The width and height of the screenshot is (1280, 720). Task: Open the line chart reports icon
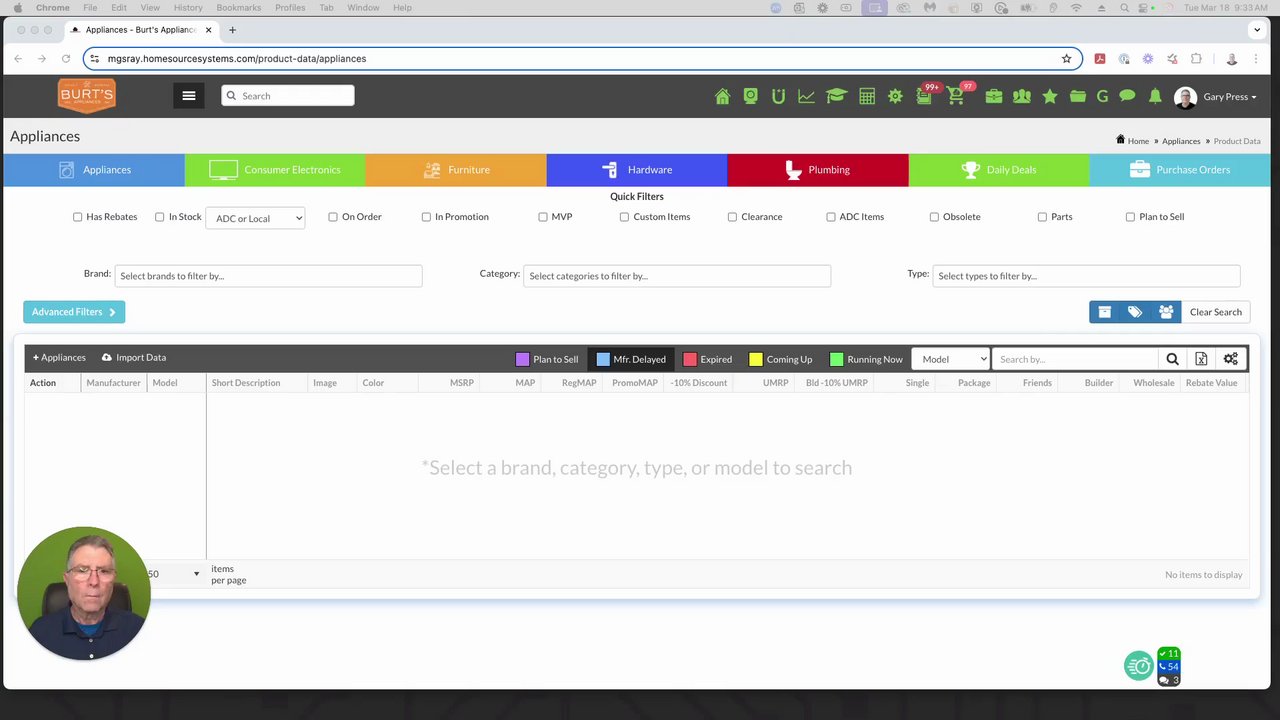(806, 96)
